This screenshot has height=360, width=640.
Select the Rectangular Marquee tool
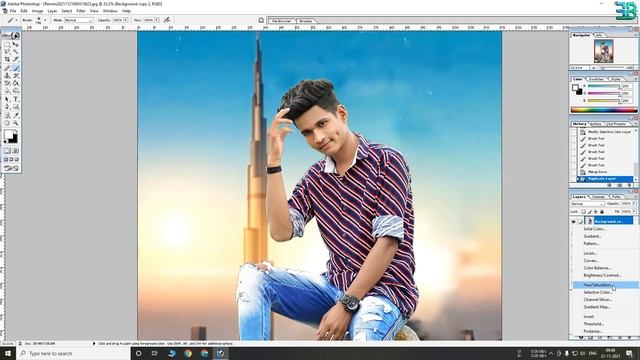point(7,44)
